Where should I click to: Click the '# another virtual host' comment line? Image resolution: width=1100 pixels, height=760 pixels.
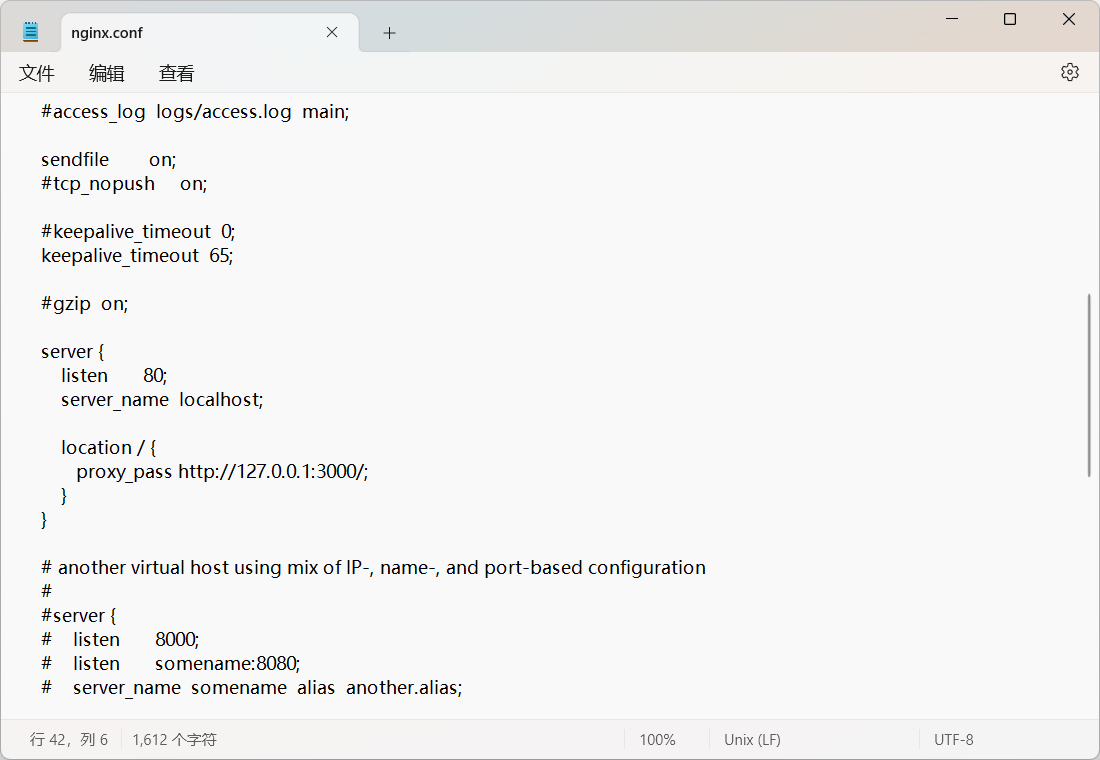pos(373,568)
